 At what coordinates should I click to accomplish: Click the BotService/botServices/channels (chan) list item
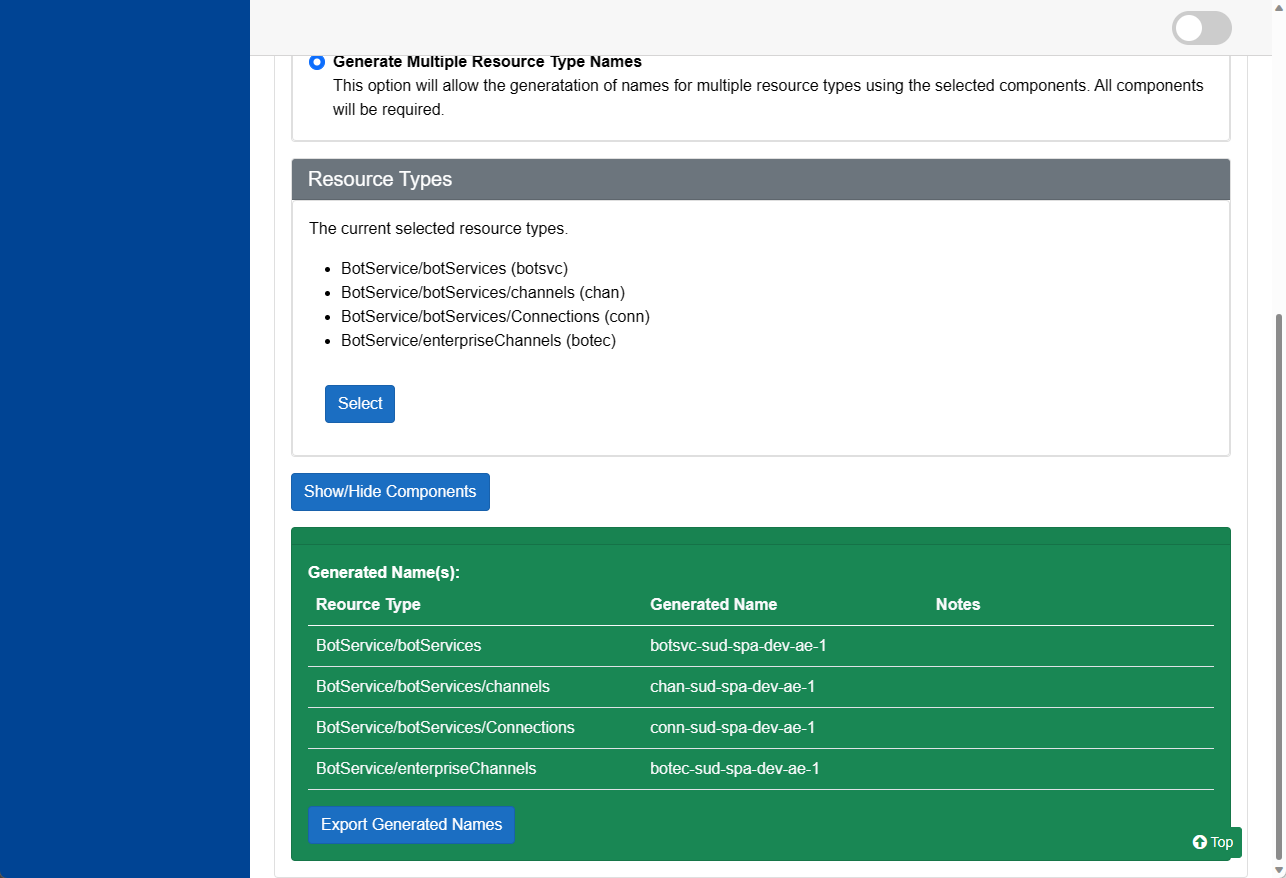482,293
